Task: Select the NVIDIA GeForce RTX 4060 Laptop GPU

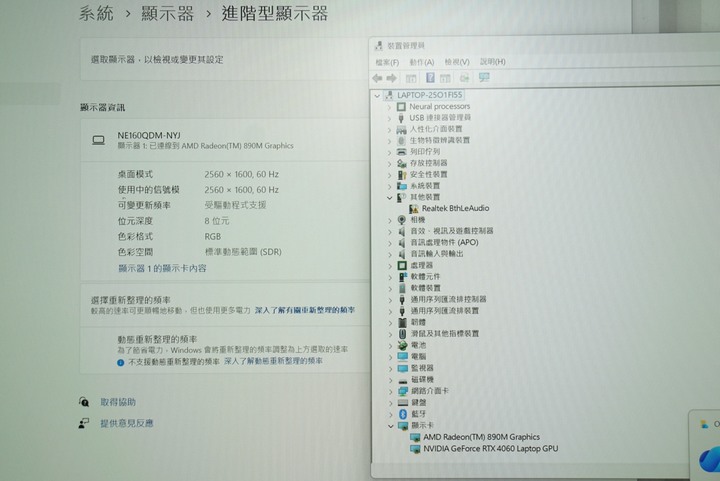Action: click(490, 448)
